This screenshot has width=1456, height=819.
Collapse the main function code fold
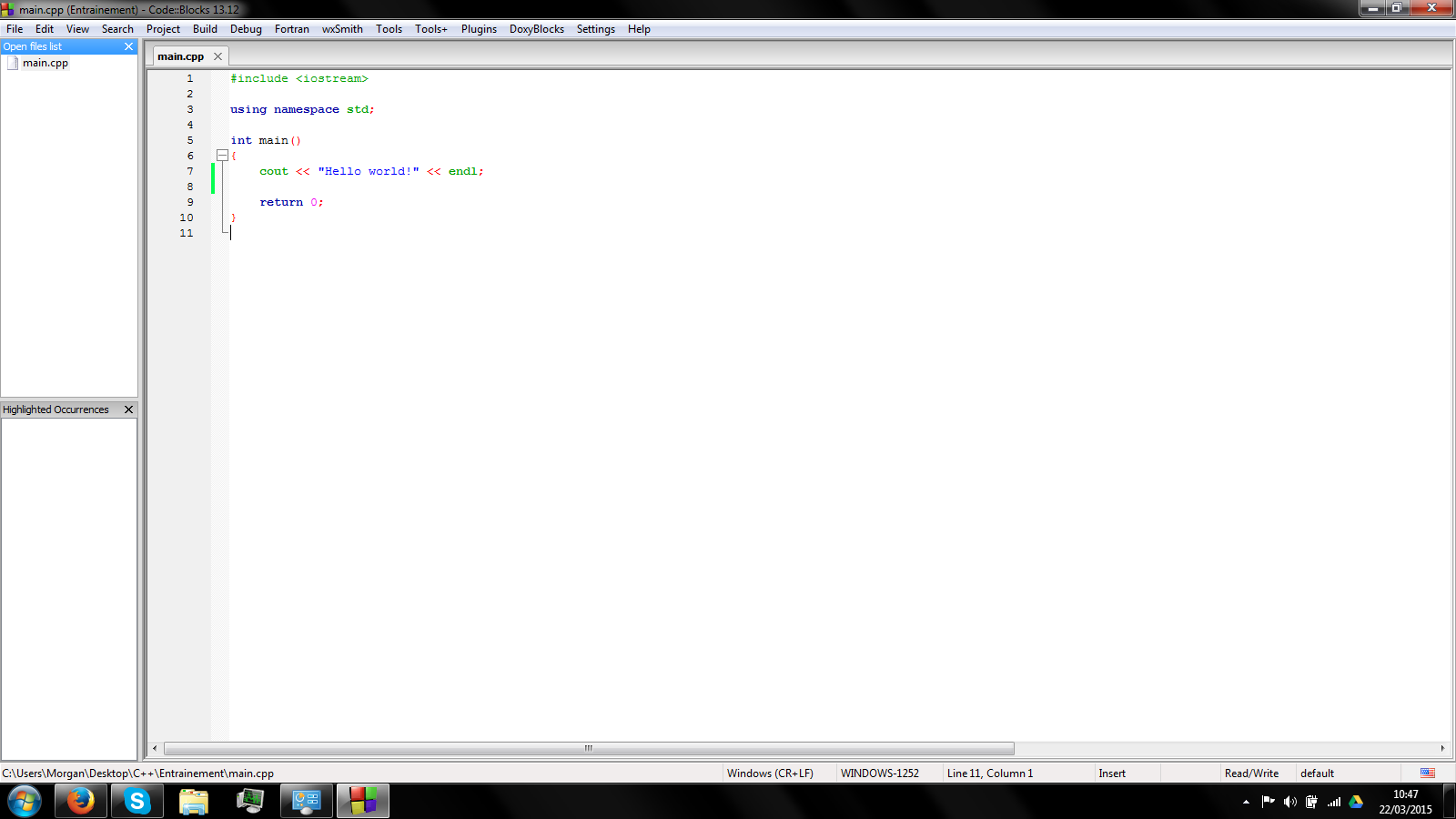click(x=223, y=156)
